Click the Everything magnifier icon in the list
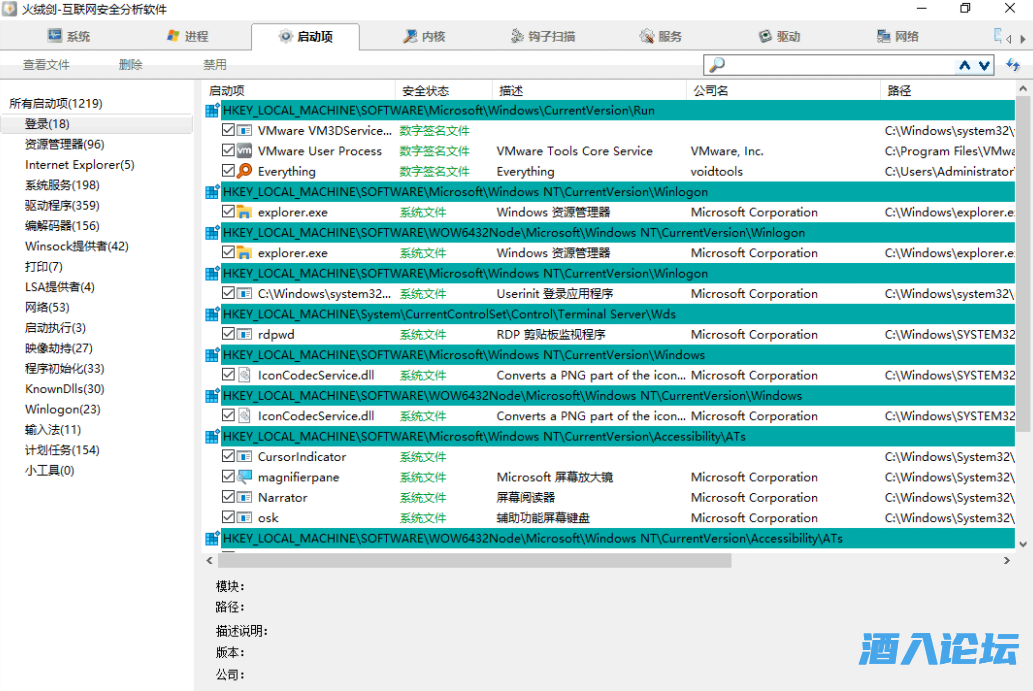1033x691 pixels. (244, 171)
